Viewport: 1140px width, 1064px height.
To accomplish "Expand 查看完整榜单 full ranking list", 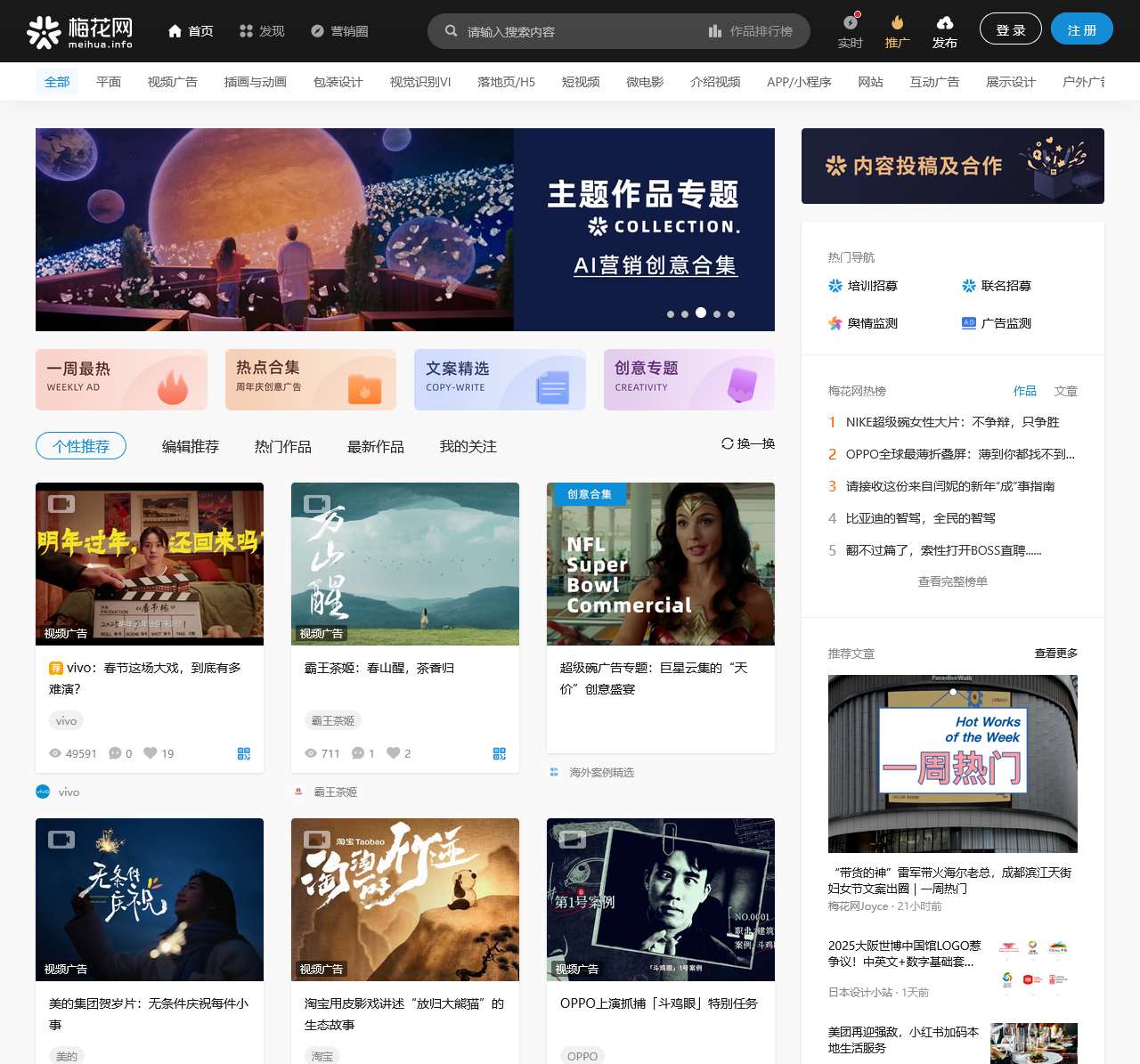I will coord(952,581).
